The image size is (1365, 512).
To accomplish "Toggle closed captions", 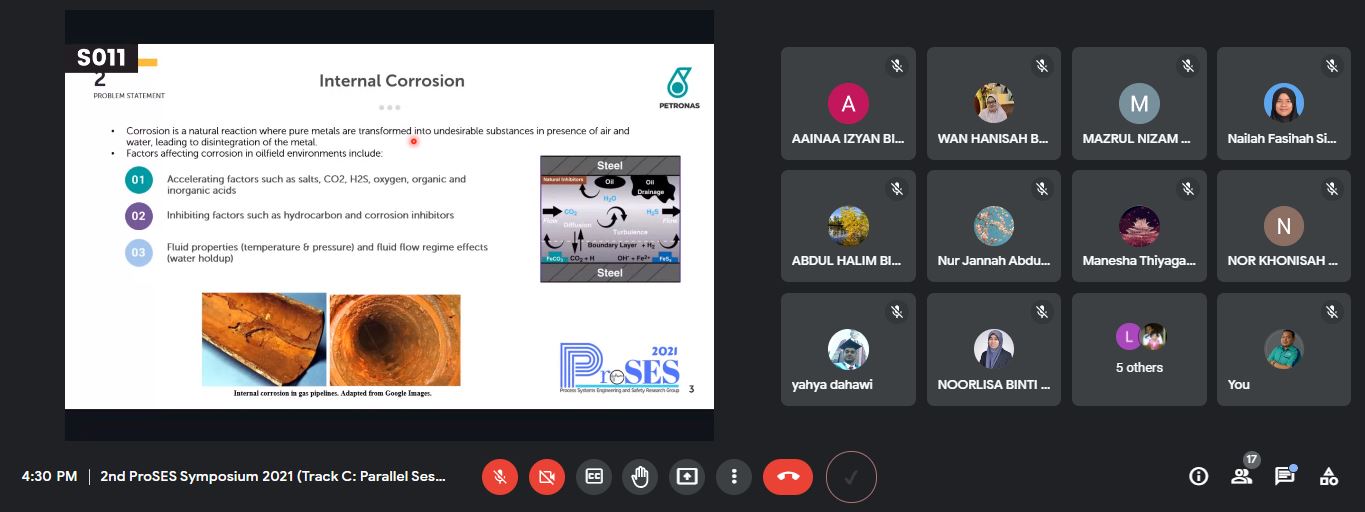I will pyautogui.click(x=593, y=476).
